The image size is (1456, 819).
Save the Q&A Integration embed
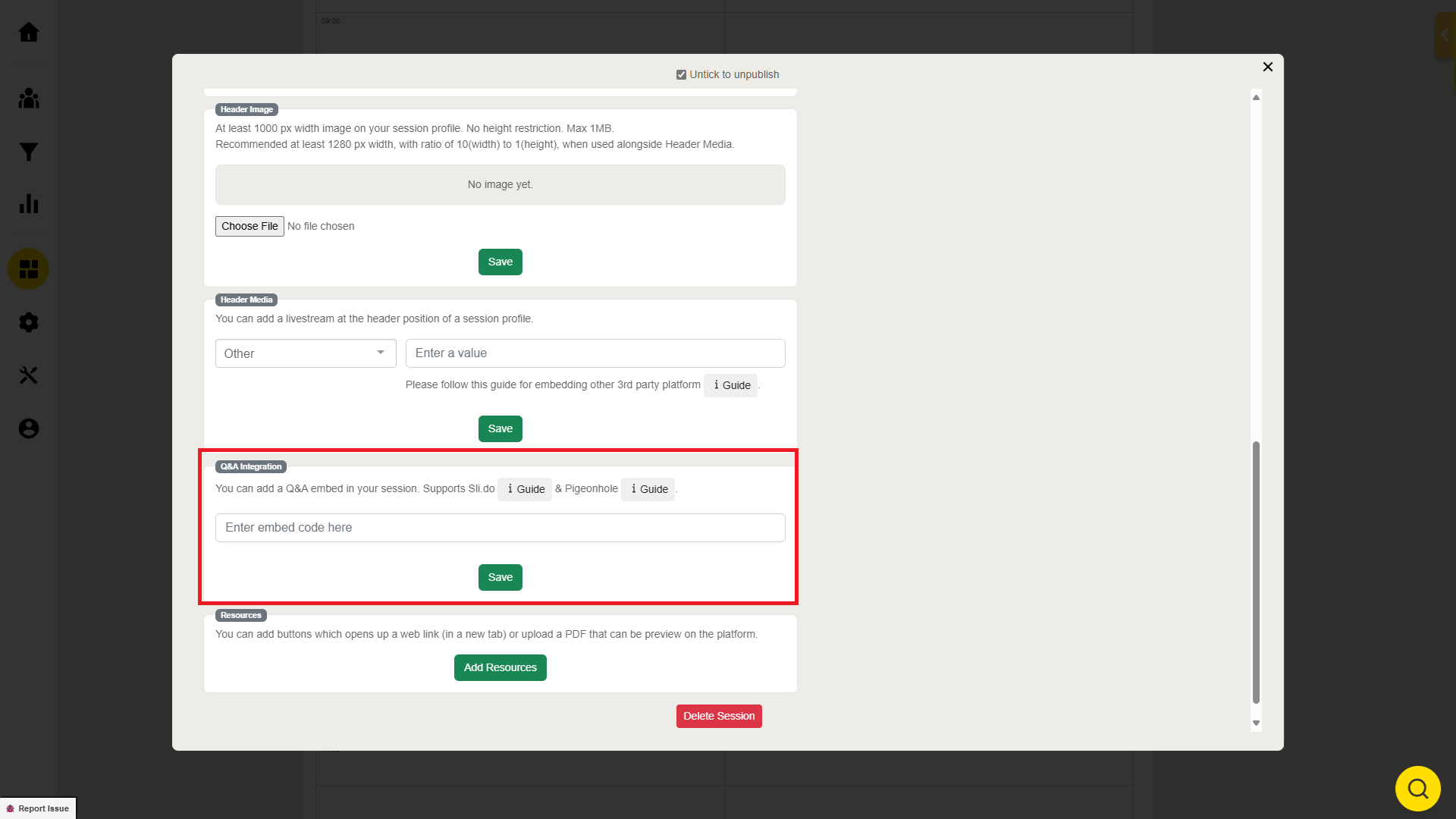click(x=500, y=577)
